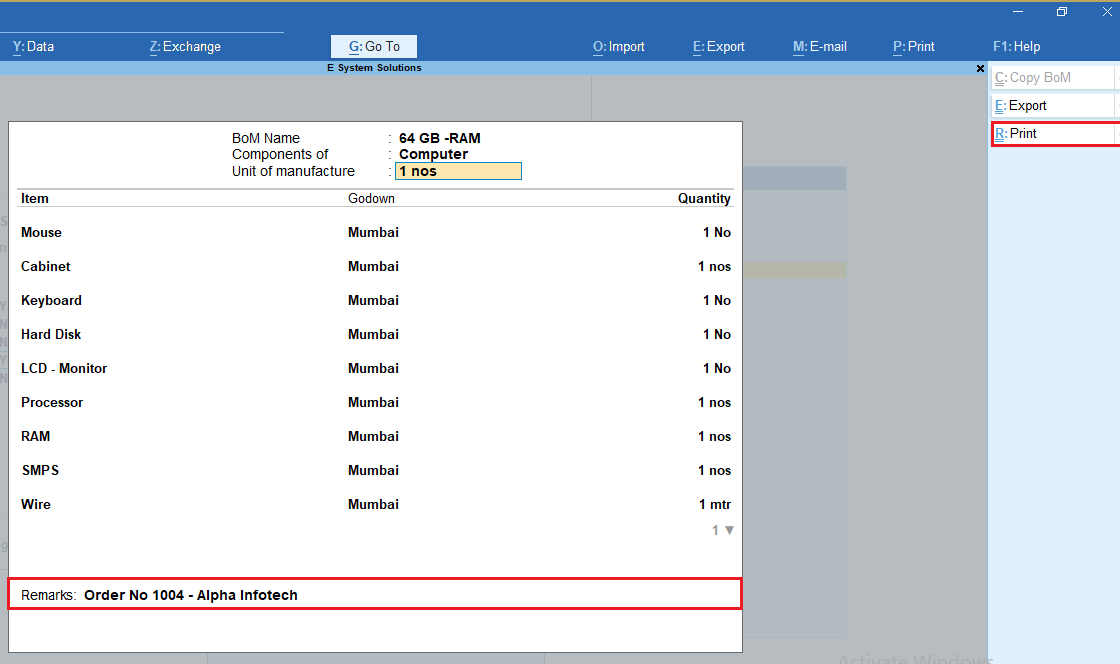The width and height of the screenshot is (1120, 664).
Task: Click the Unit of manufacture input field
Action: (x=458, y=170)
